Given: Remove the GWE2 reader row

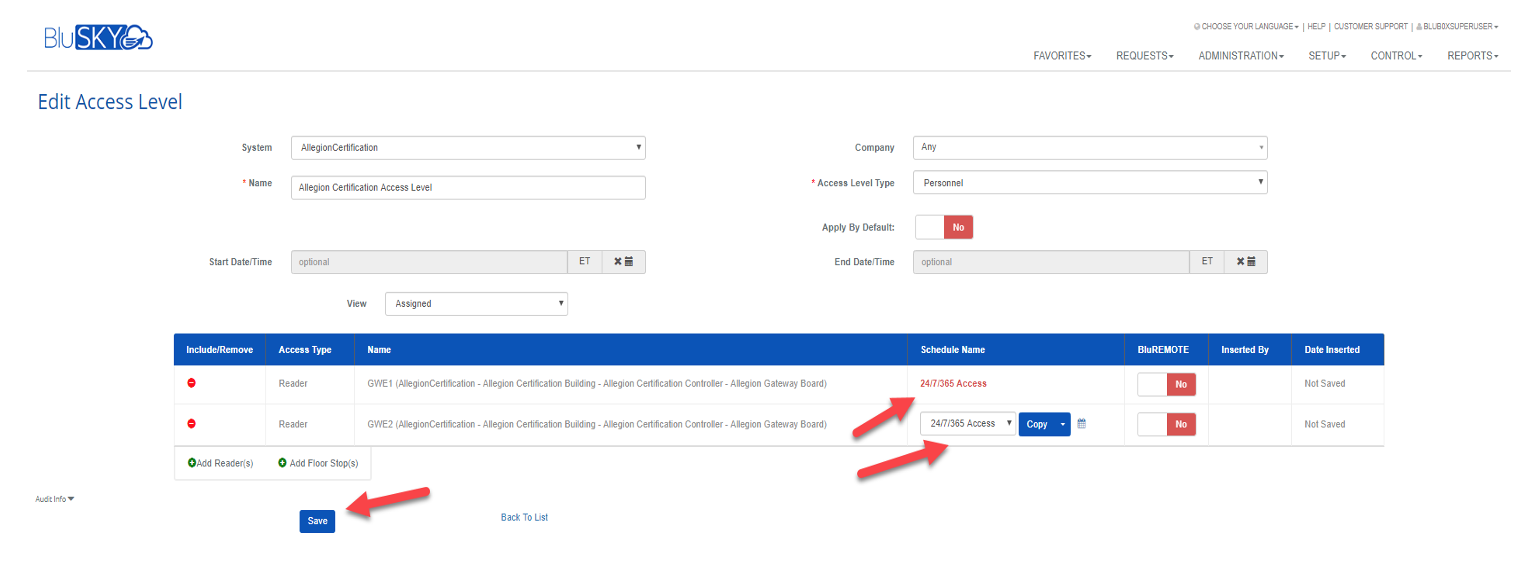Looking at the screenshot, I should point(192,424).
